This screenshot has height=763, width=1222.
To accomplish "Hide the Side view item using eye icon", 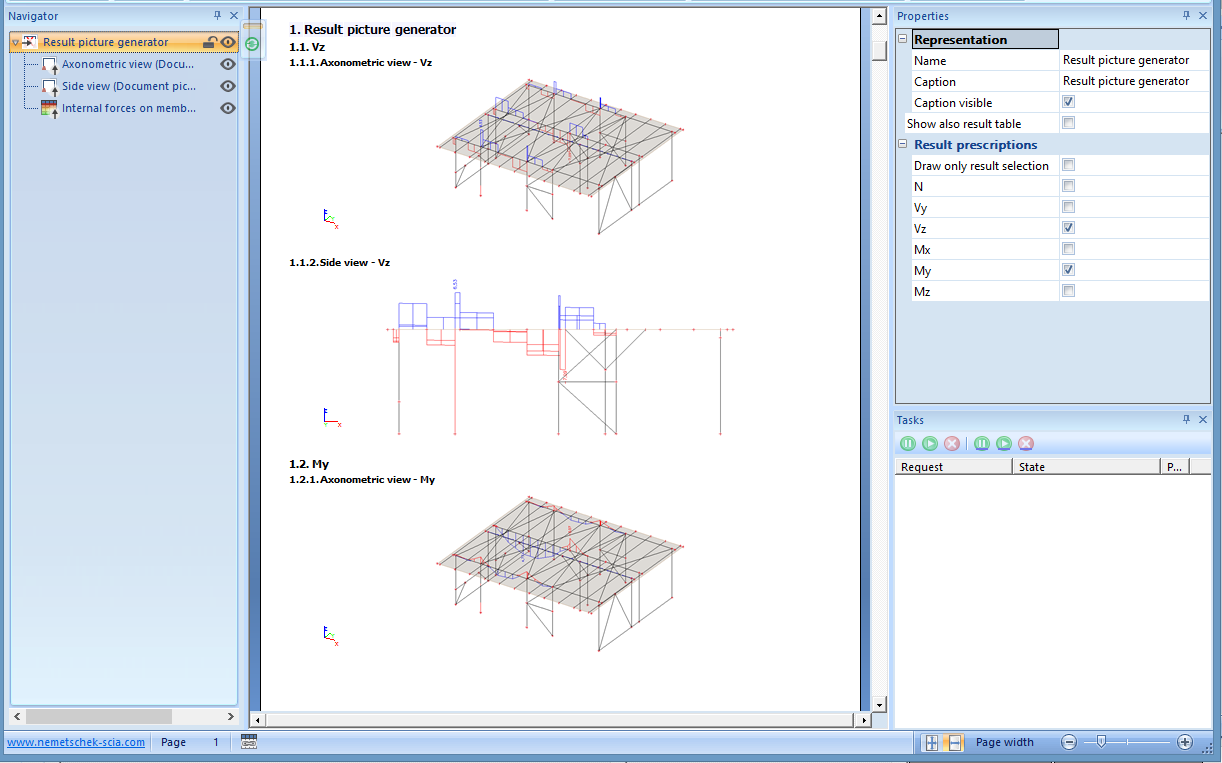I will coord(228,86).
